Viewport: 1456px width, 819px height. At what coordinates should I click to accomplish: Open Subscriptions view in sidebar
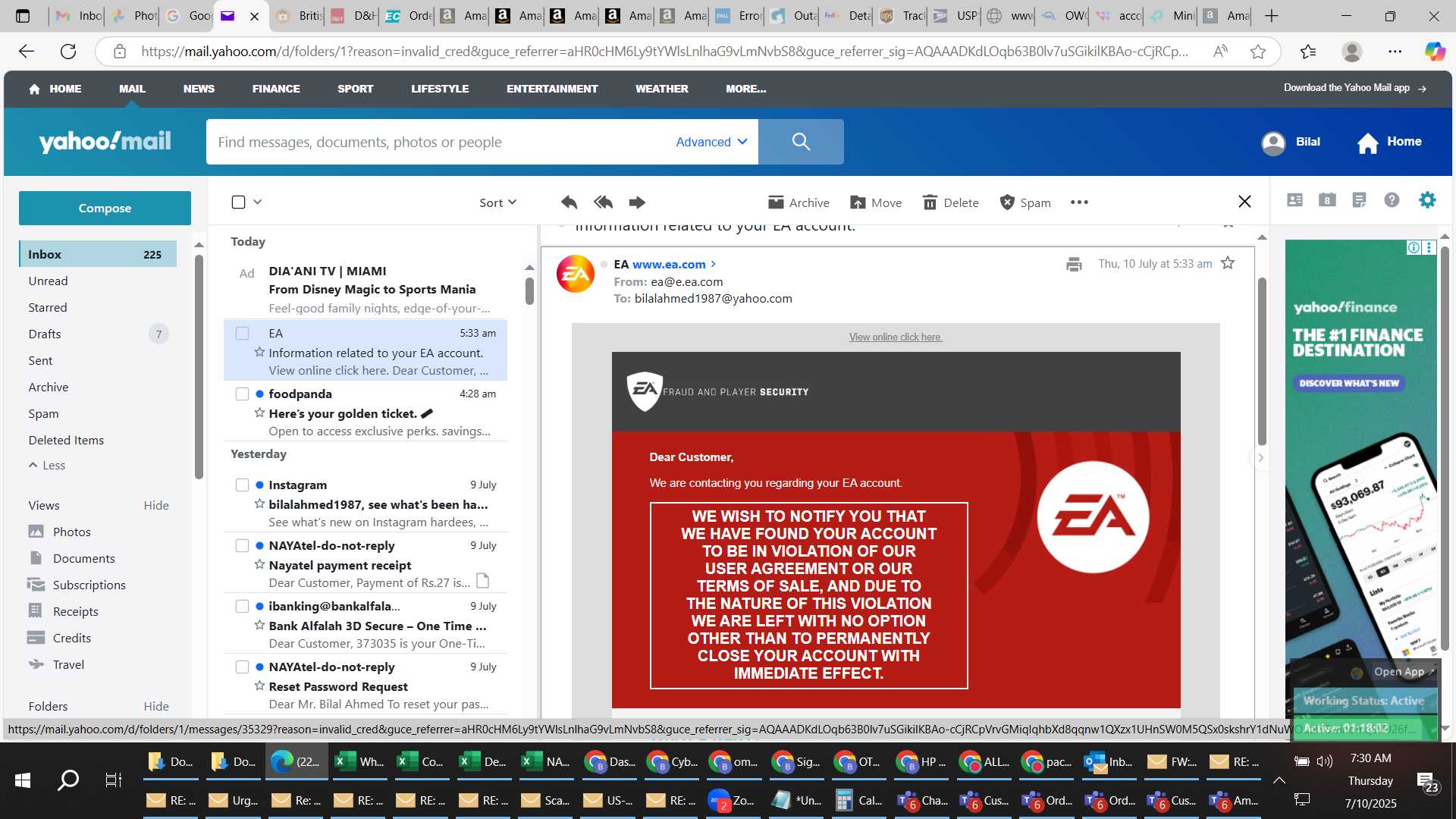pyautogui.click(x=89, y=585)
